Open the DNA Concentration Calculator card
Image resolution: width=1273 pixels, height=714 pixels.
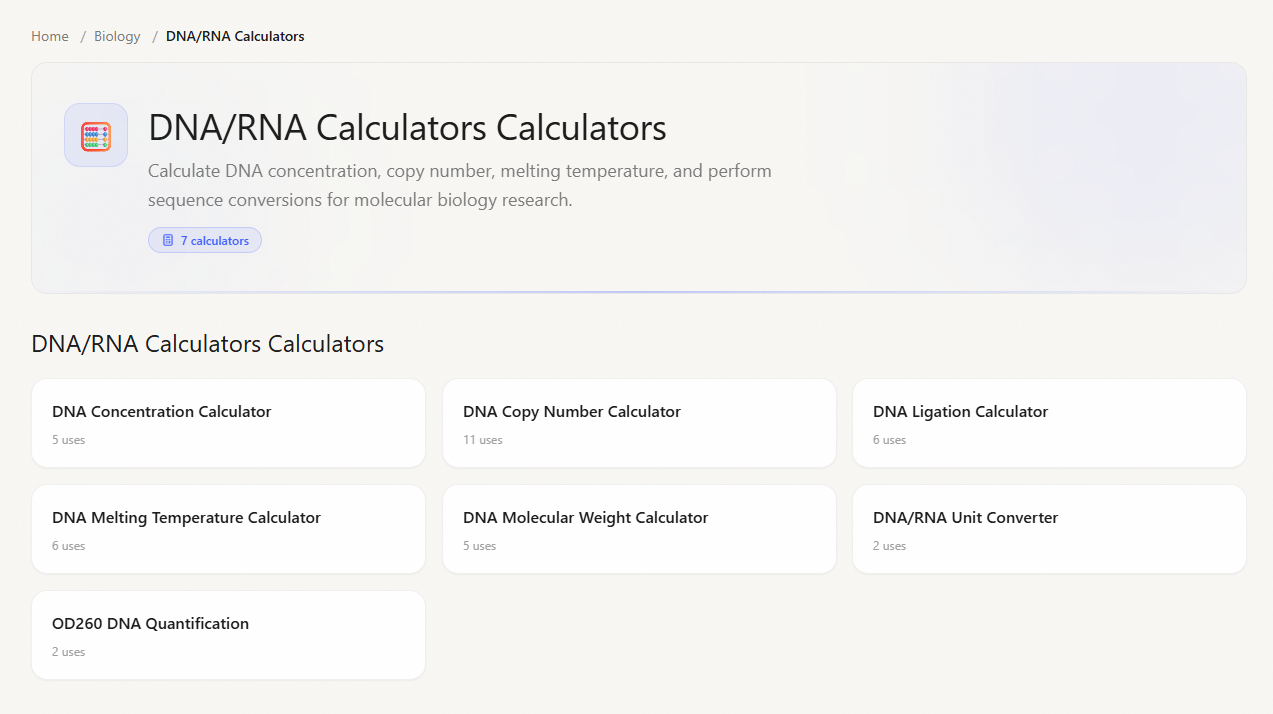[228, 422]
